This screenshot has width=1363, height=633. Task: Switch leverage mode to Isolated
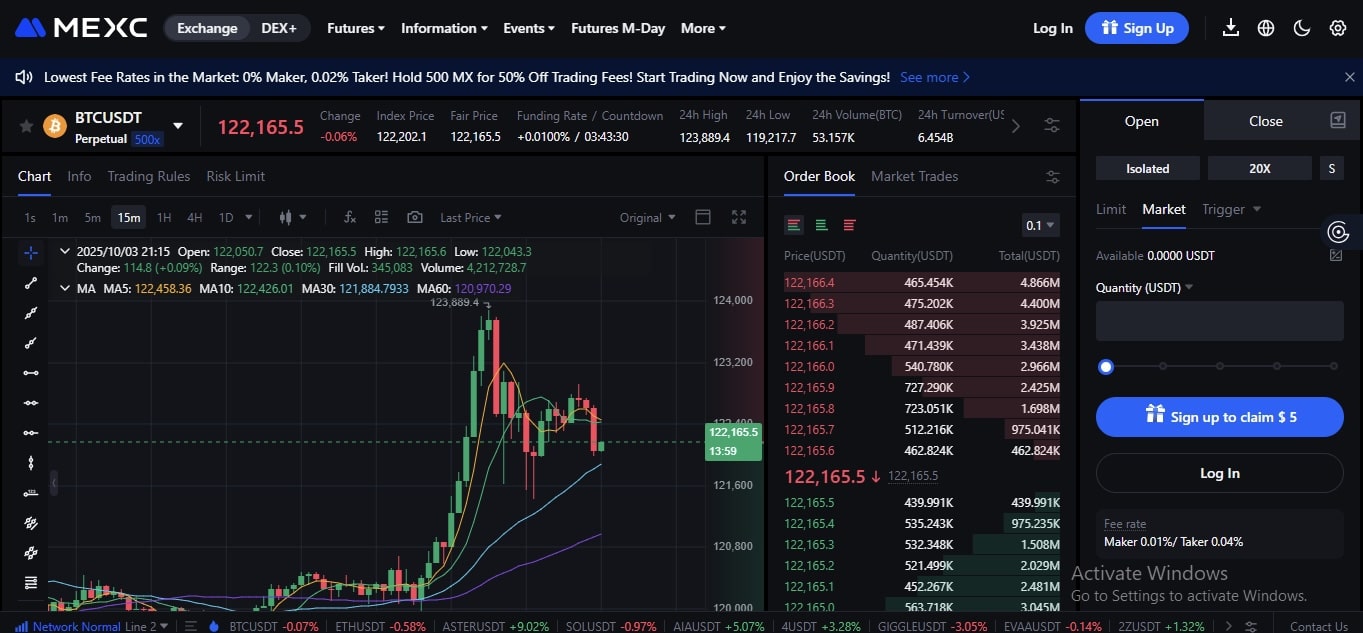(1147, 168)
